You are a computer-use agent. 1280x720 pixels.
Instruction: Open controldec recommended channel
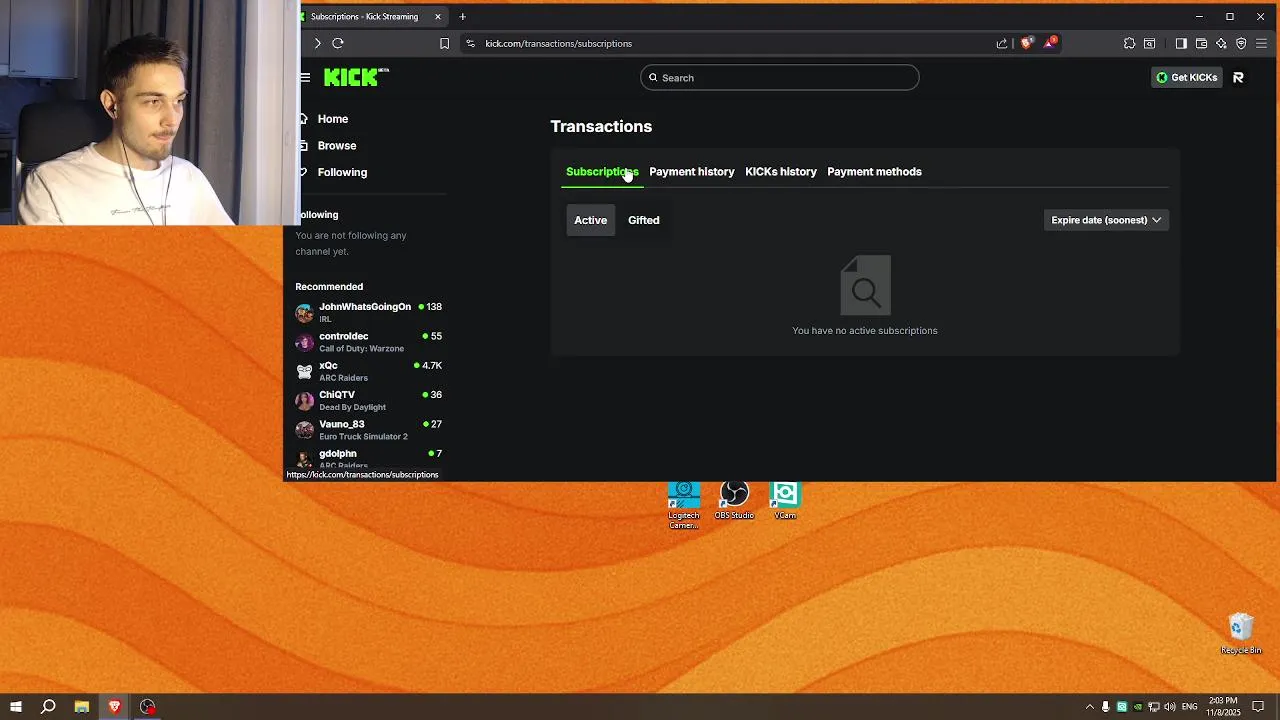368,342
